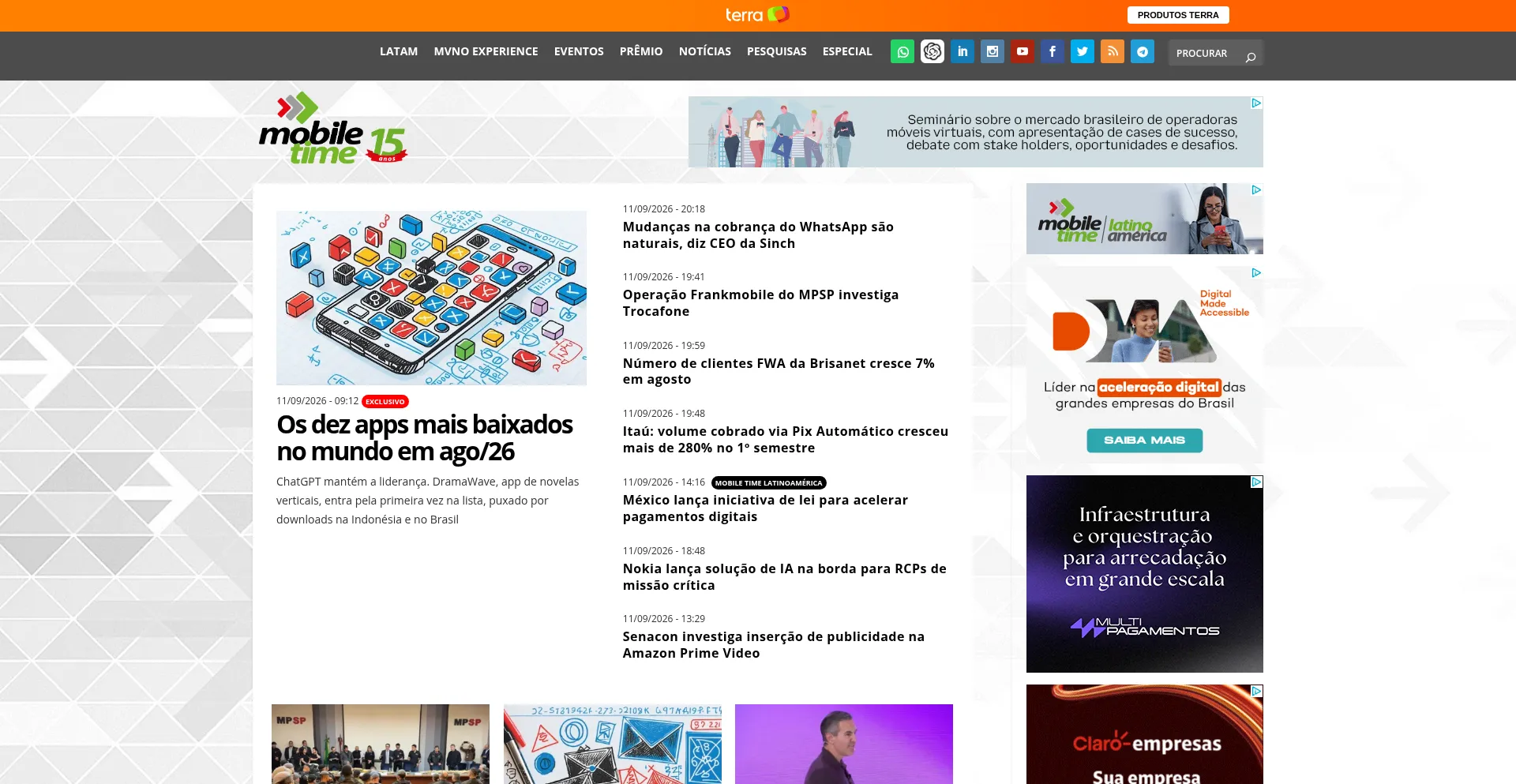The width and height of the screenshot is (1516, 784).
Task: Open the Instagram social icon
Action: tap(993, 52)
